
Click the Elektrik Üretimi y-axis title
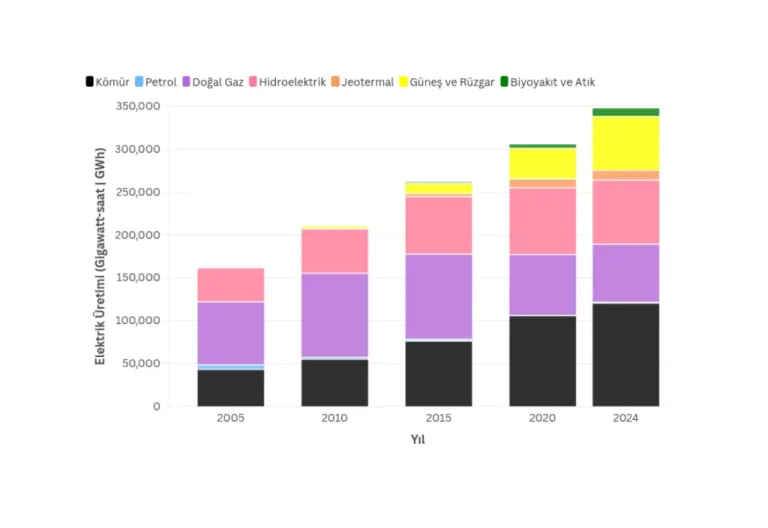100,256
